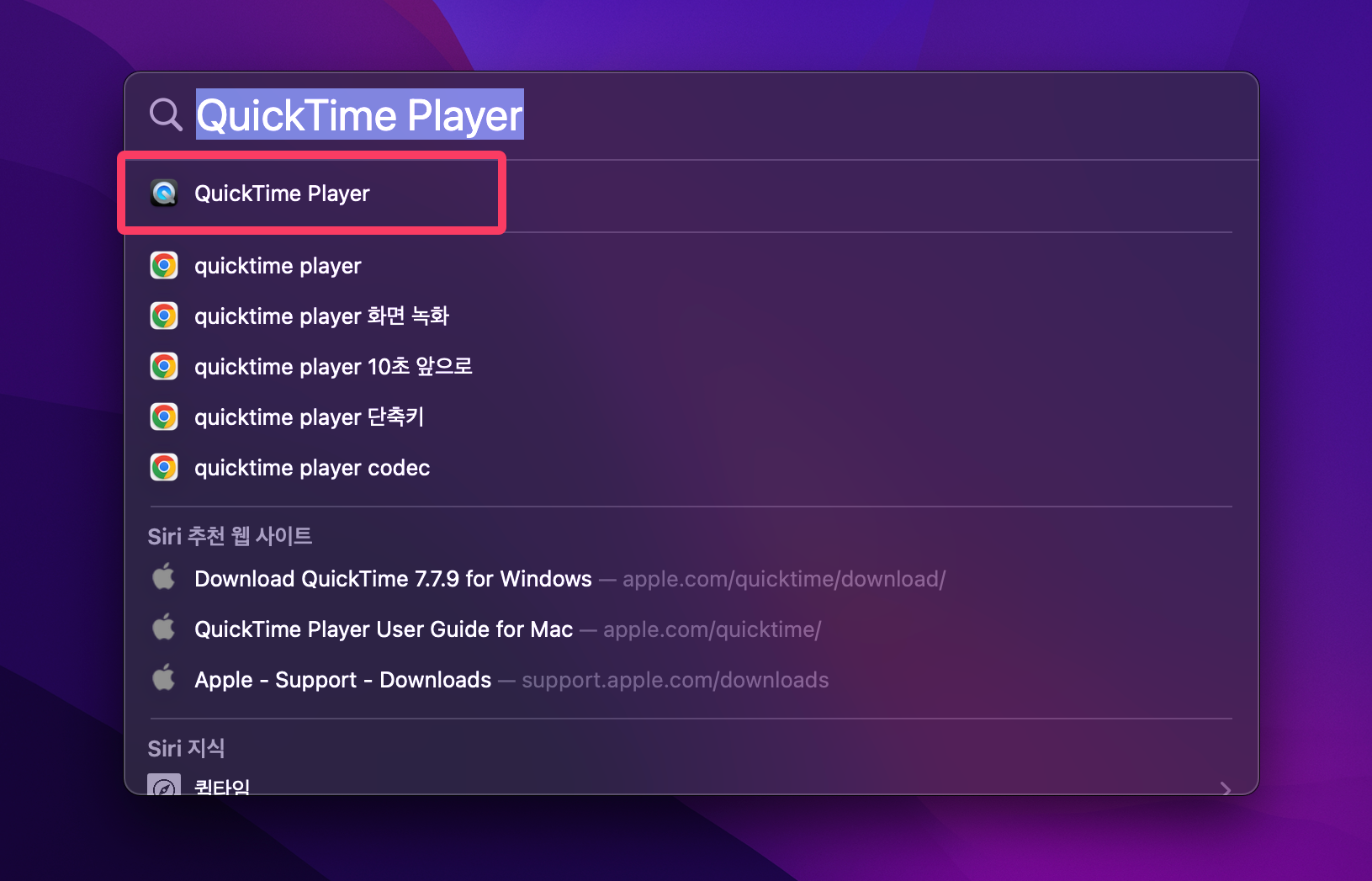Click Apple logo beside Download QuickTime 7.7.9

click(164, 577)
